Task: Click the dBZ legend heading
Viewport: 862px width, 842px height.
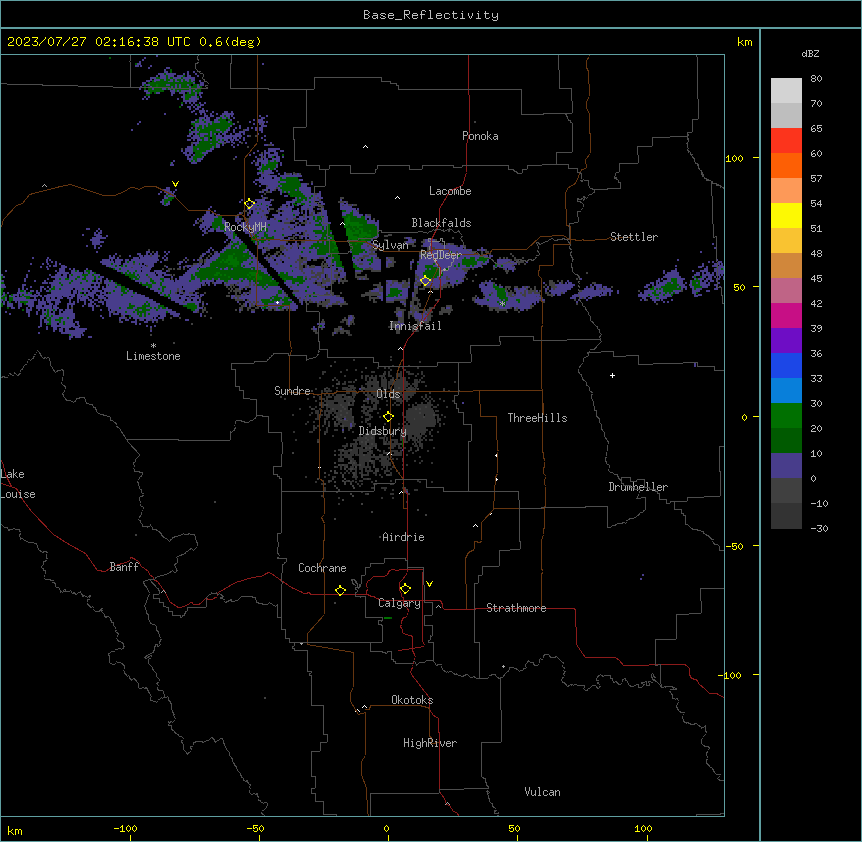Action: tap(810, 53)
